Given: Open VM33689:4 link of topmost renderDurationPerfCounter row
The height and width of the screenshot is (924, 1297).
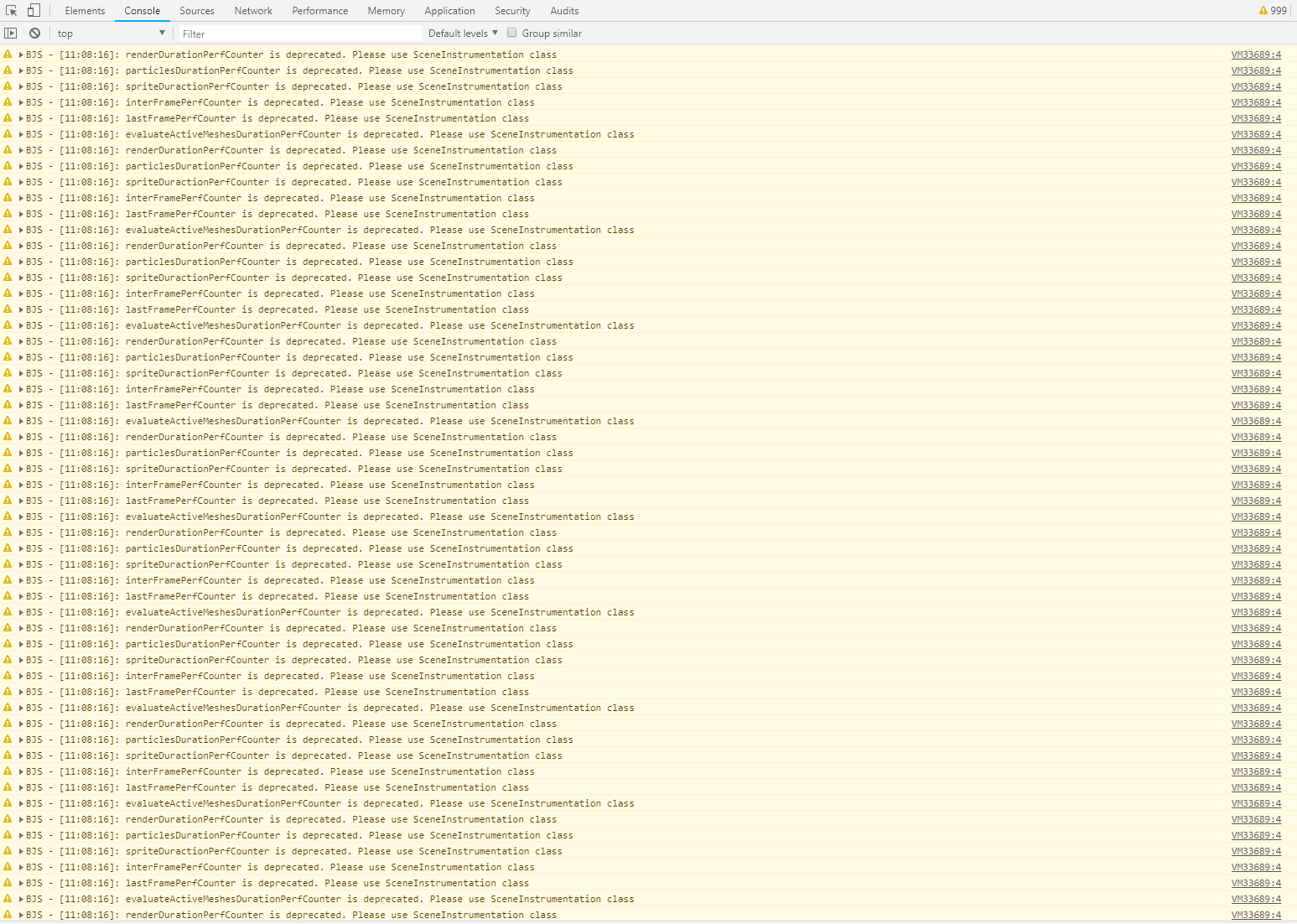Looking at the screenshot, I should [x=1256, y=55].
